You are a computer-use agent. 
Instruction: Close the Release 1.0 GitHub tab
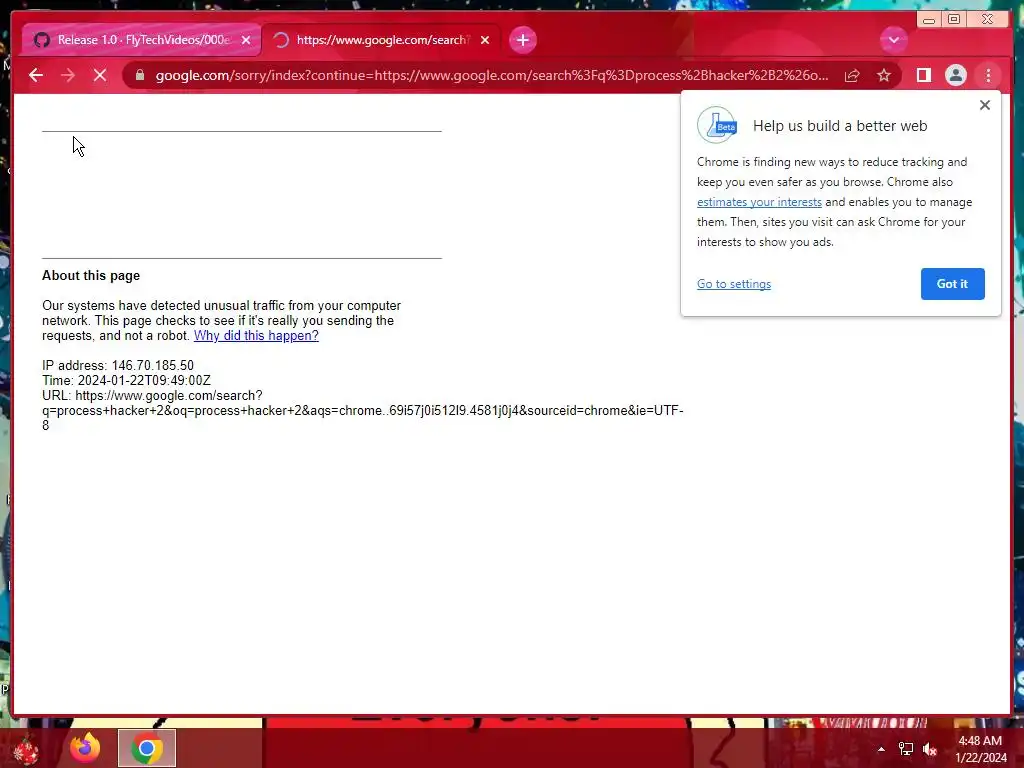click(x=246, y=40)
